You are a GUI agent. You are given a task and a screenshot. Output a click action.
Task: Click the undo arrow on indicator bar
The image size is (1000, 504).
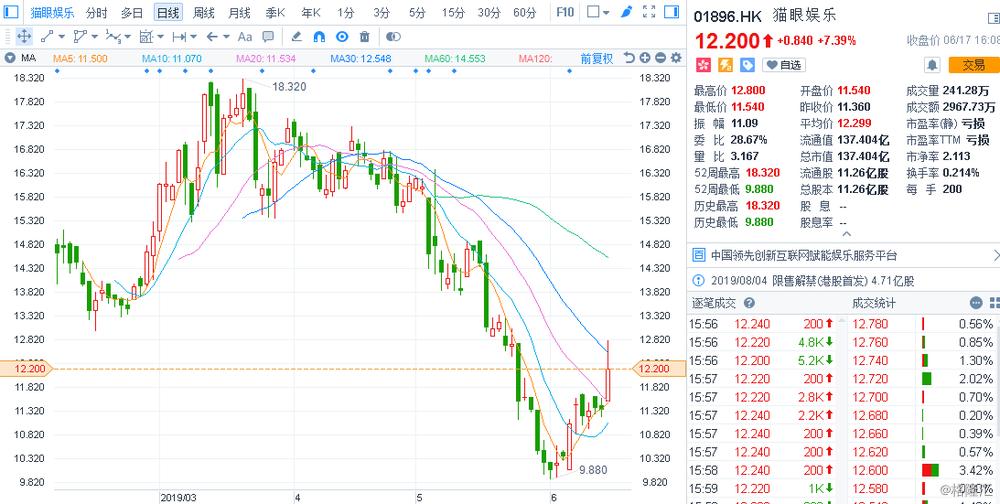[x=629, y=58]
